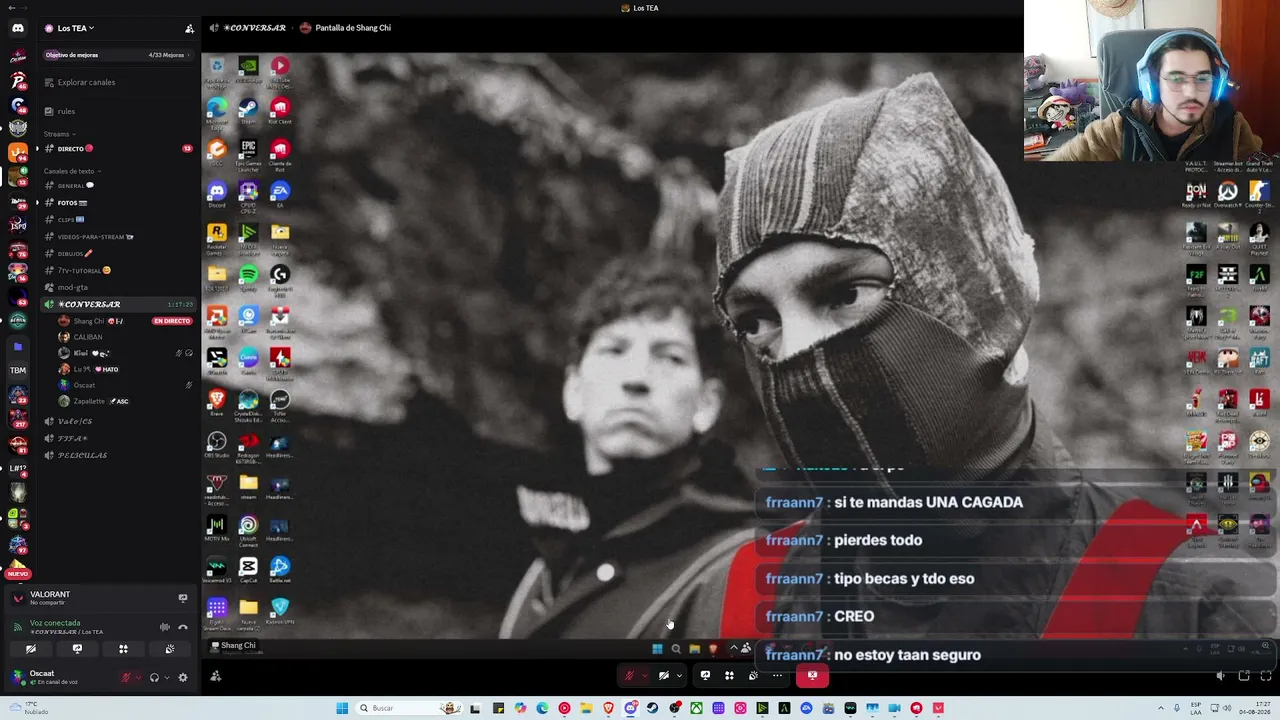Click the Voz conectada status text
This screenshot has width=1280, height=720.
53,623
